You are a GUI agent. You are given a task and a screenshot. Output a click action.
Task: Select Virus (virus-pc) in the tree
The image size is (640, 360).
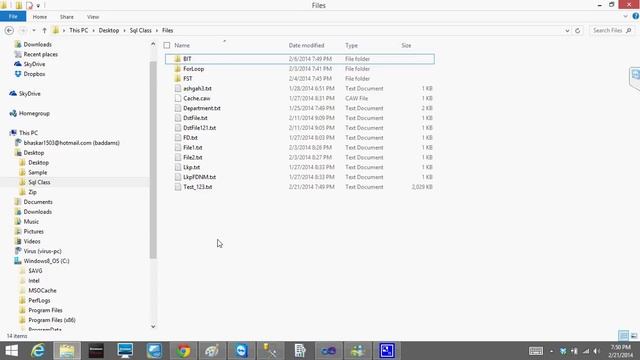(42, 251)
